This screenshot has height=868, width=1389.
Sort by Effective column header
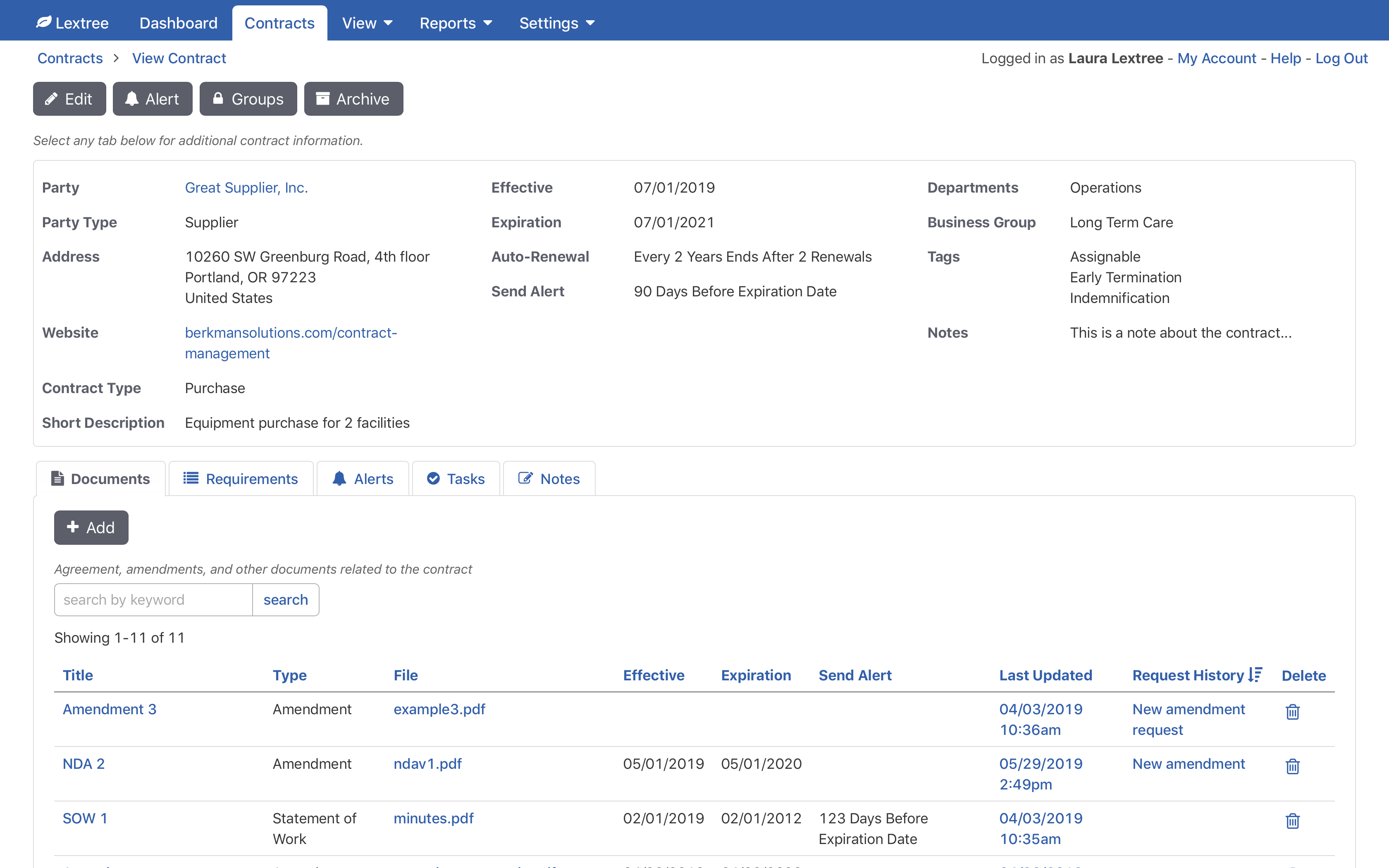pyautogui.click(x=654, y=675)
